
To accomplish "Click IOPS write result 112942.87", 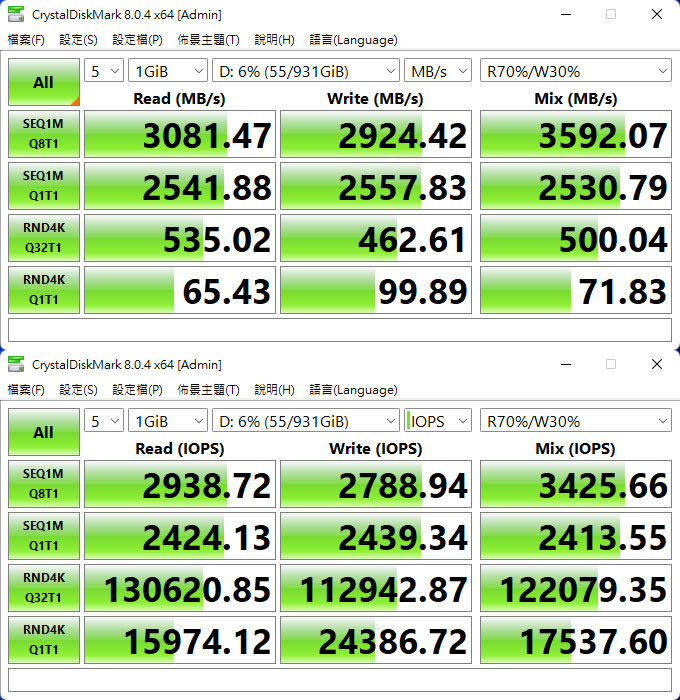I will [x=376, y=588].
